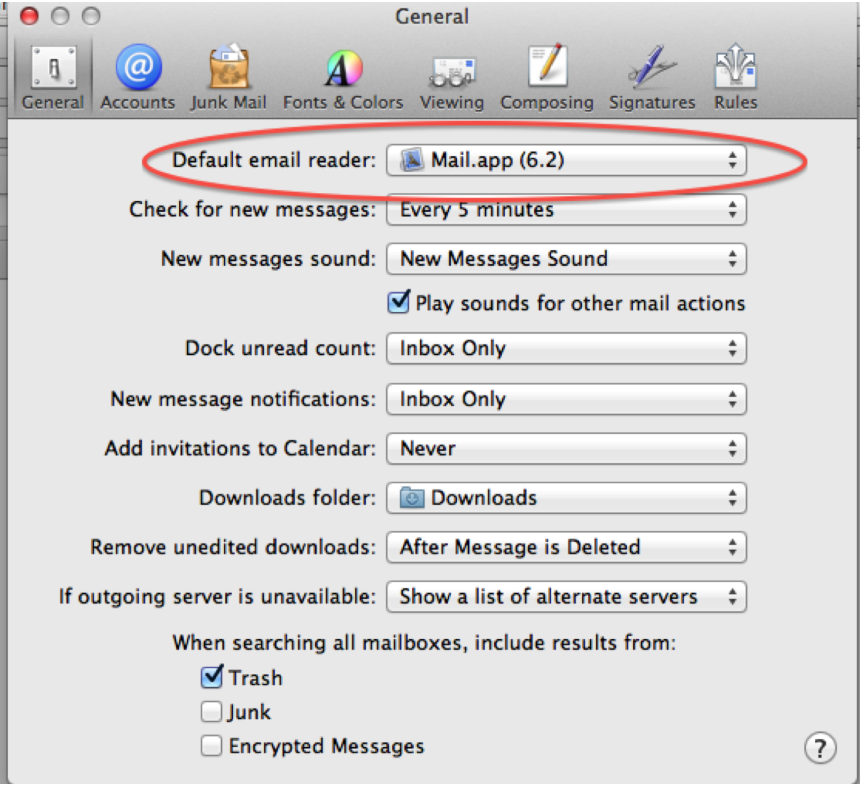Open the New messages sound dropdown
864x788 pixels.
[x=566, y=259]
